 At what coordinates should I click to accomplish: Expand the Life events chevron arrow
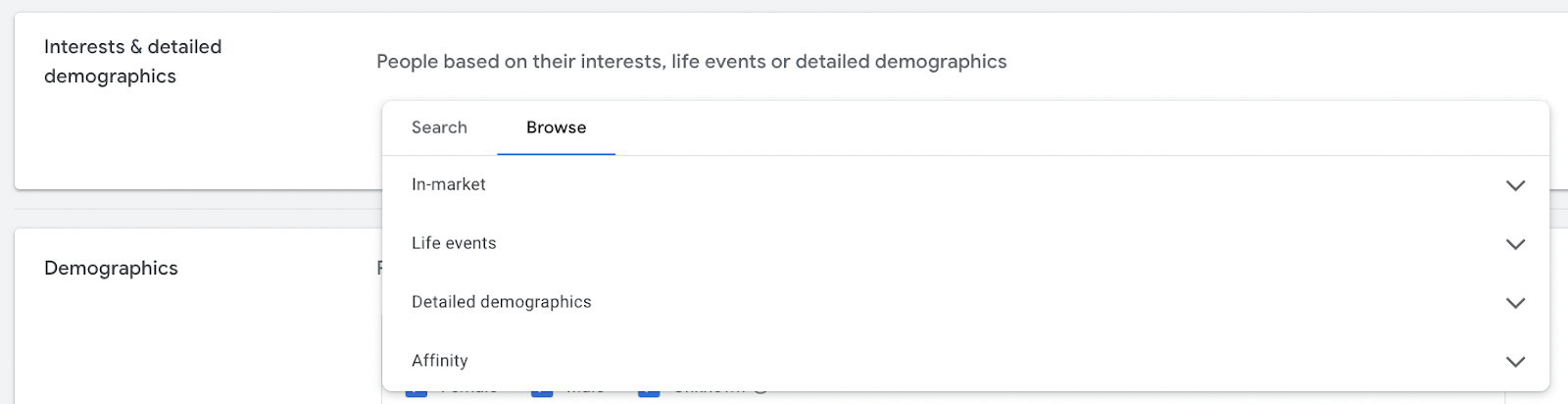1515,244
